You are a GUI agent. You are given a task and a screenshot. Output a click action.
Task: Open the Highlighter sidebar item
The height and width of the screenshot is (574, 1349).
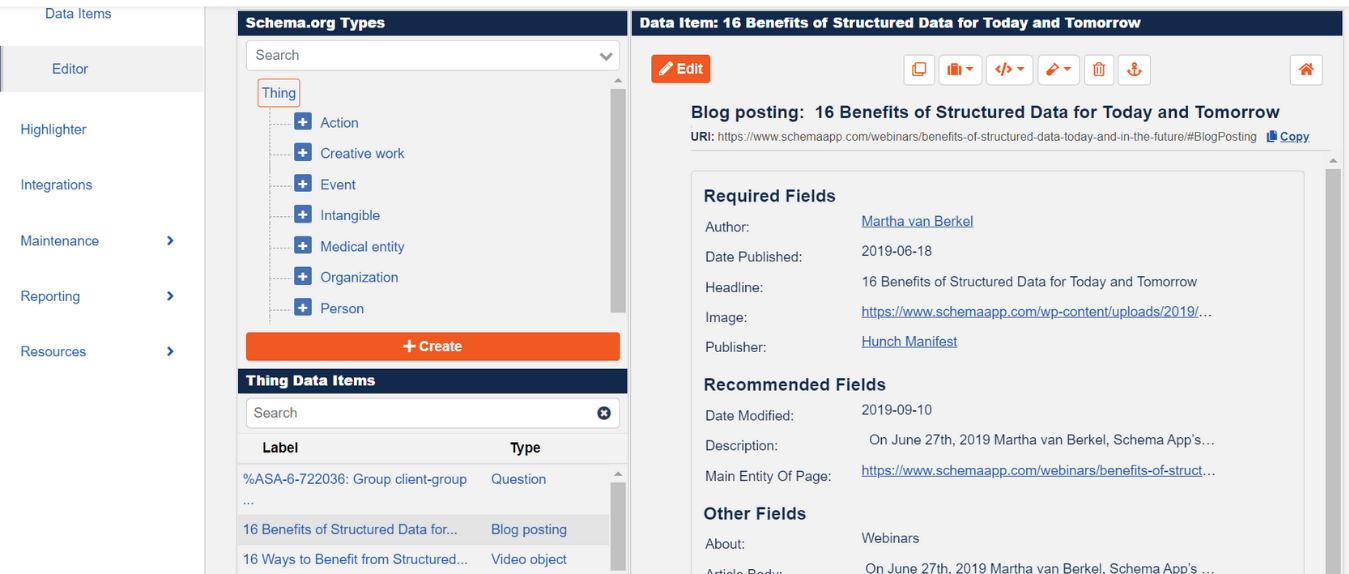tap(53, 129)
